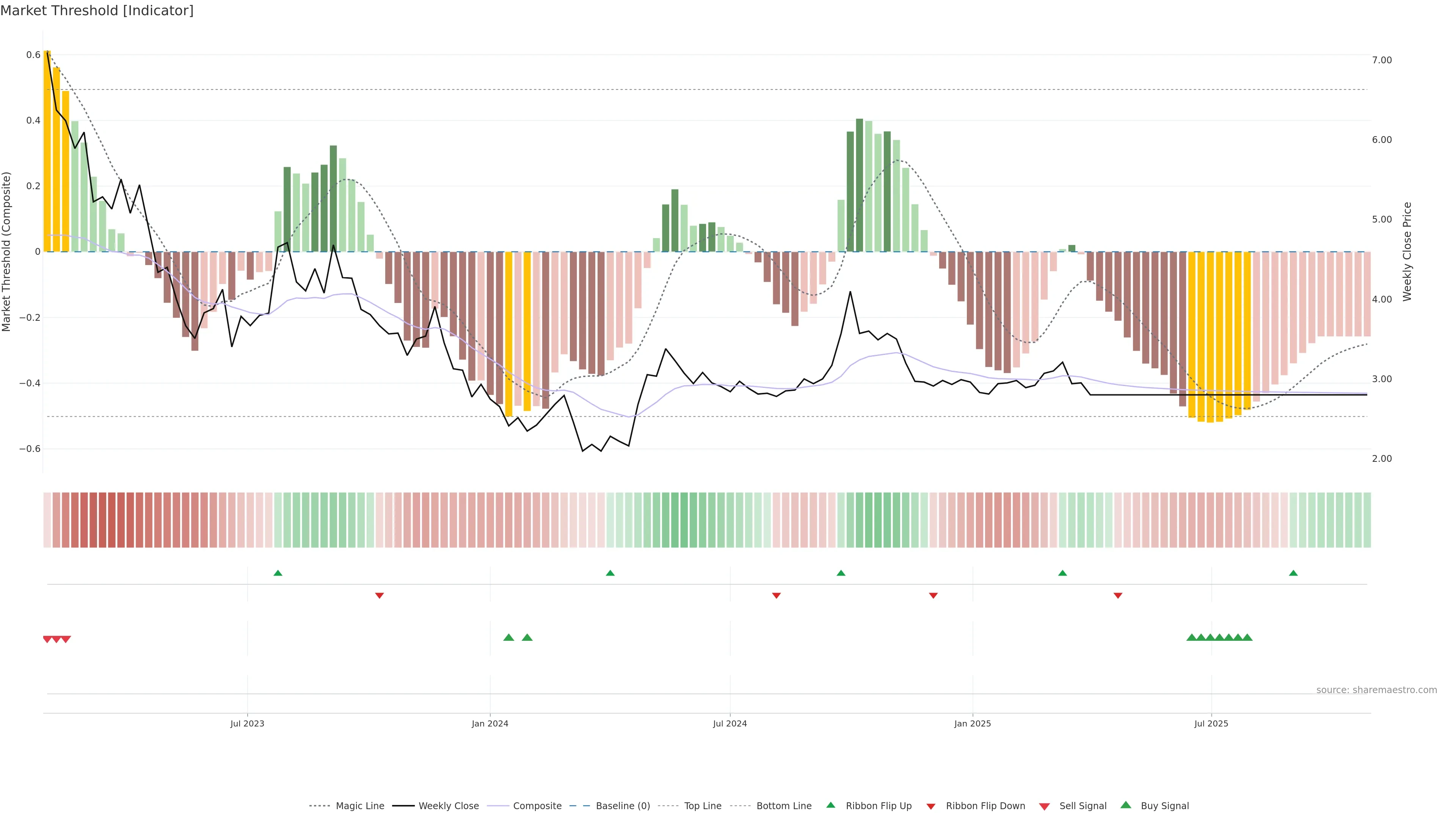1456x819 pixels.
Task: Click the Jan 2025 axis label
Action: click(972, 723)
